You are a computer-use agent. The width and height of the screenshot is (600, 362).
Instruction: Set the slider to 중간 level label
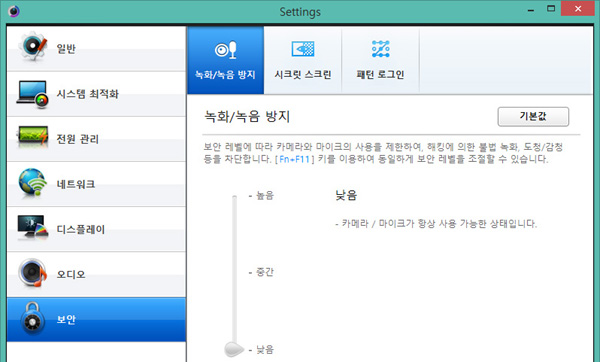point(265,272)
